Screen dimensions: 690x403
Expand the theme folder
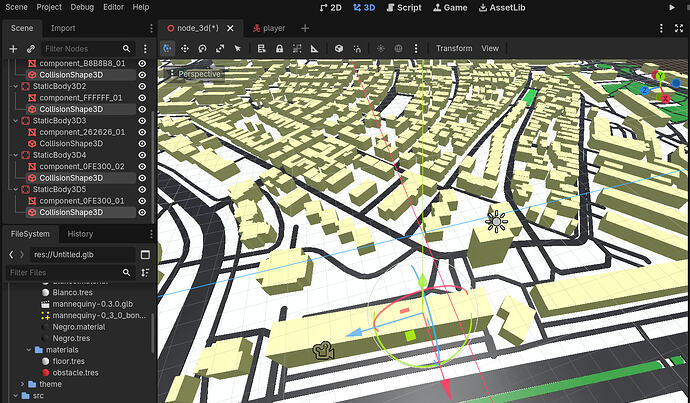pos(23,384)
